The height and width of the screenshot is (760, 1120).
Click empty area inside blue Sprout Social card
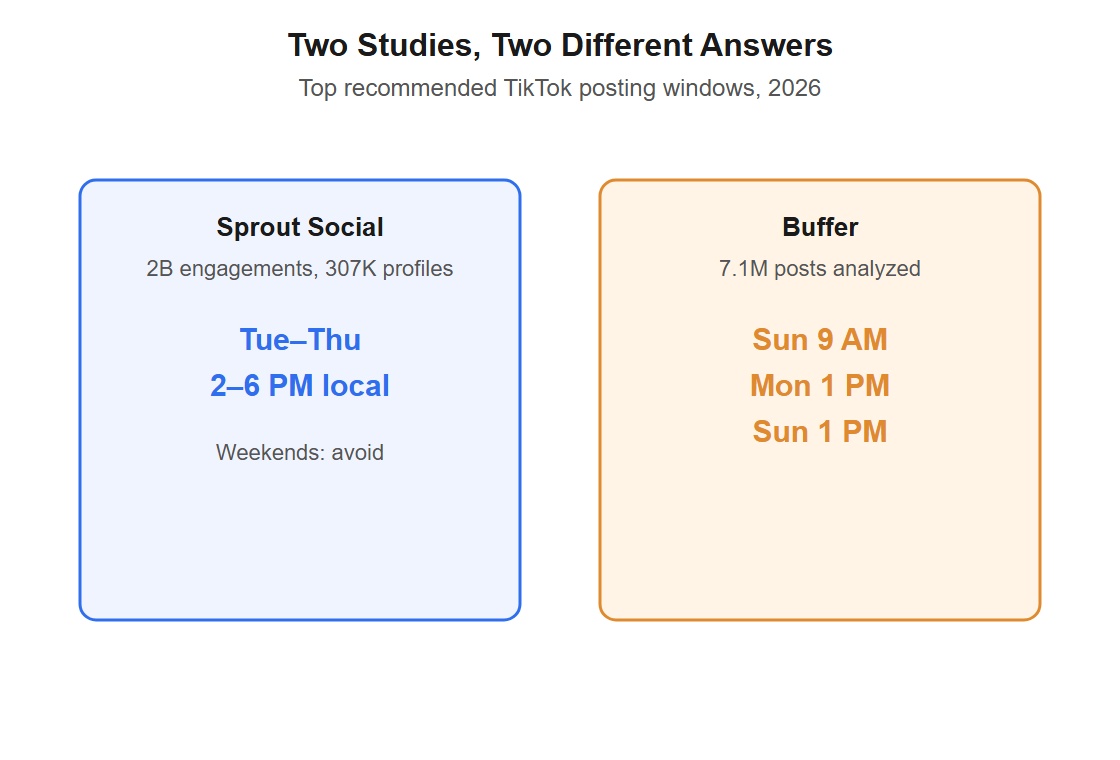coord(300,543)
